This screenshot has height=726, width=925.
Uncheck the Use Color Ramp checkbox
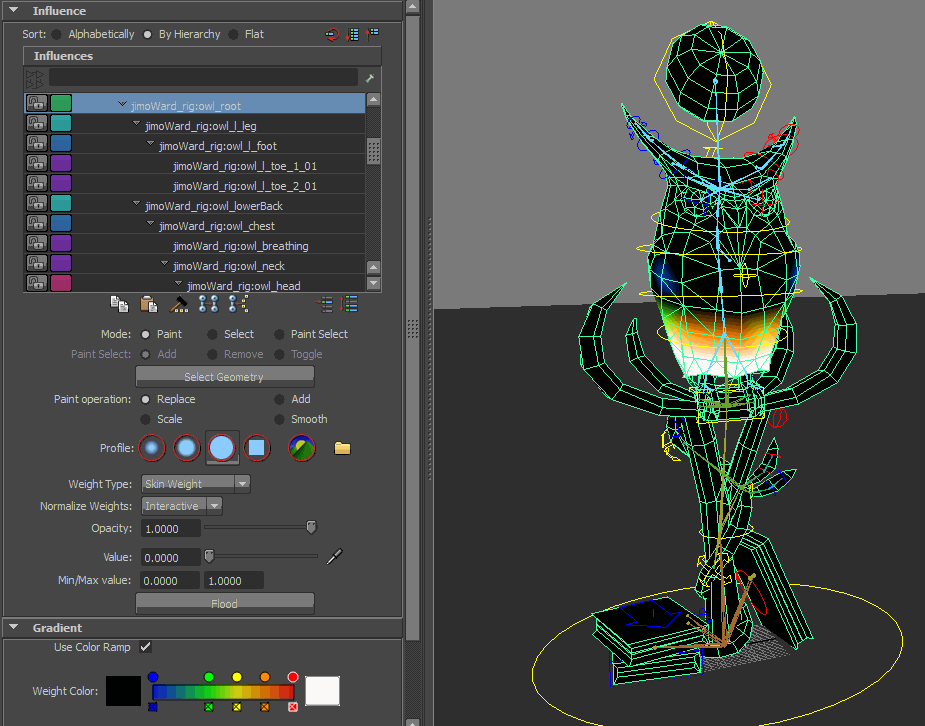click(x=146, y=647)
